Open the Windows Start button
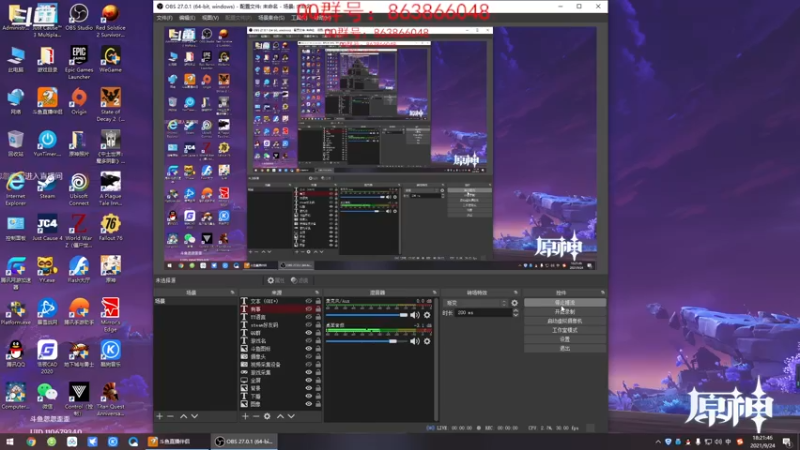The image size is (800, 450). pos(10,442)
